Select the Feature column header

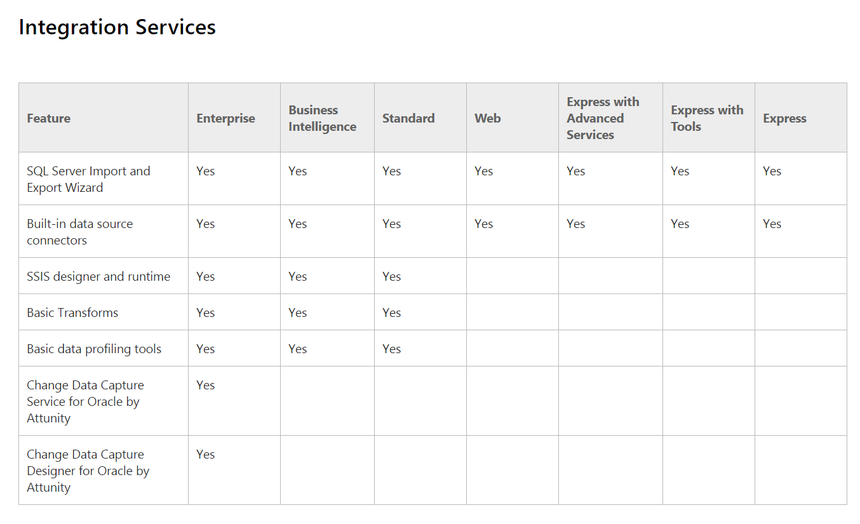[x=49, y=118]
